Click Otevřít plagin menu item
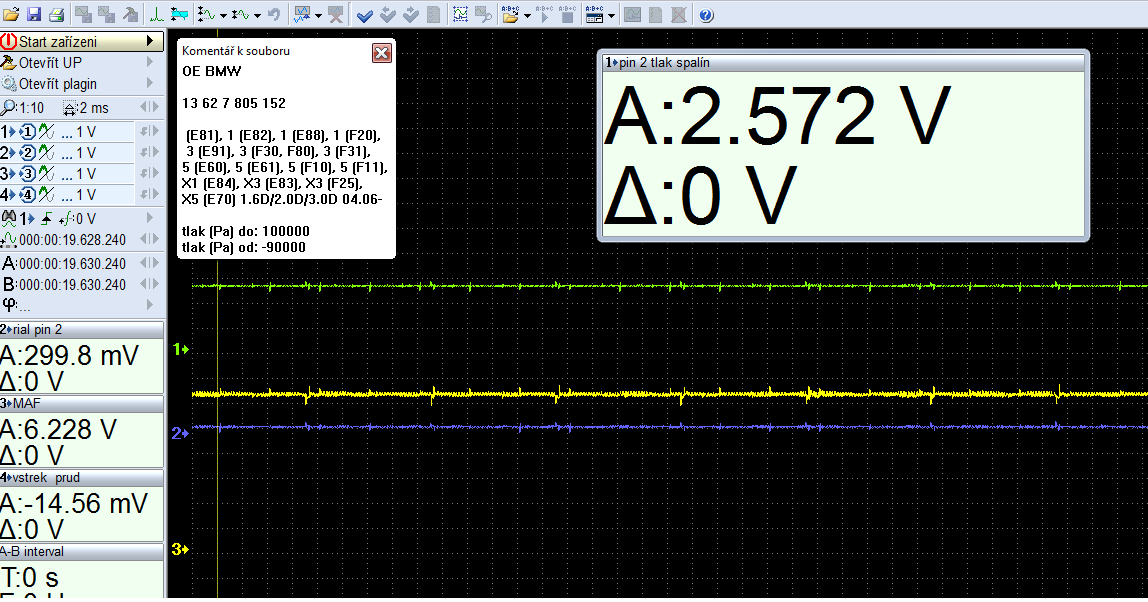 (x=81, y=83)
